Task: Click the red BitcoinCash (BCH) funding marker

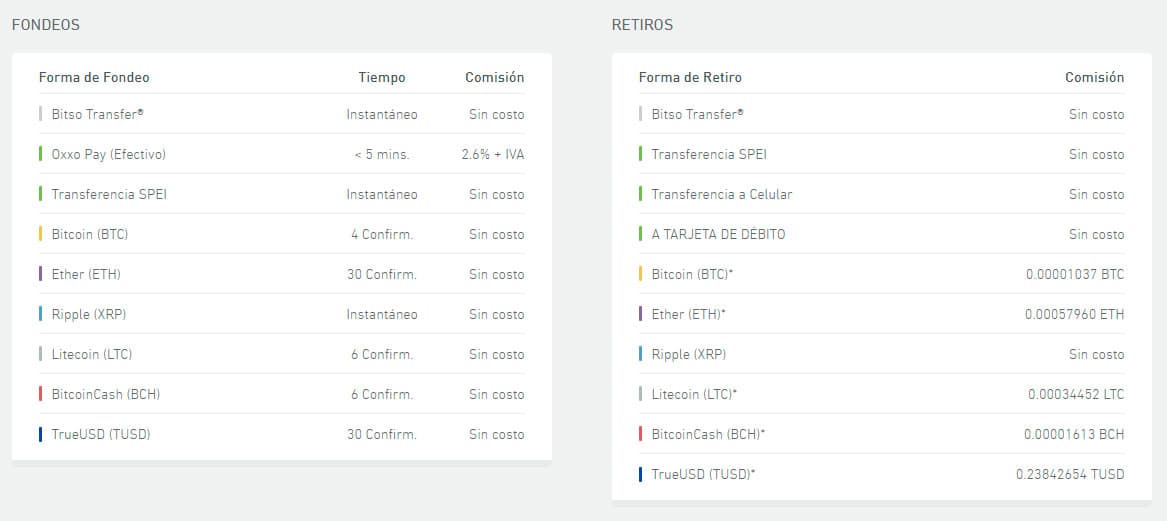Action: (41, 394)
